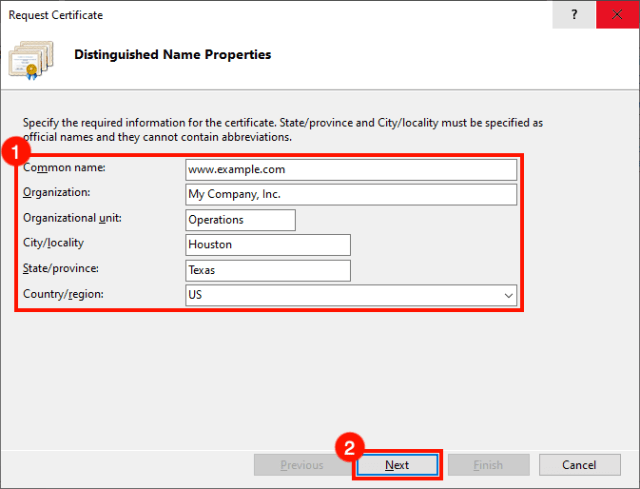Select the Organizational unit field containing Operations

[240, 219]
